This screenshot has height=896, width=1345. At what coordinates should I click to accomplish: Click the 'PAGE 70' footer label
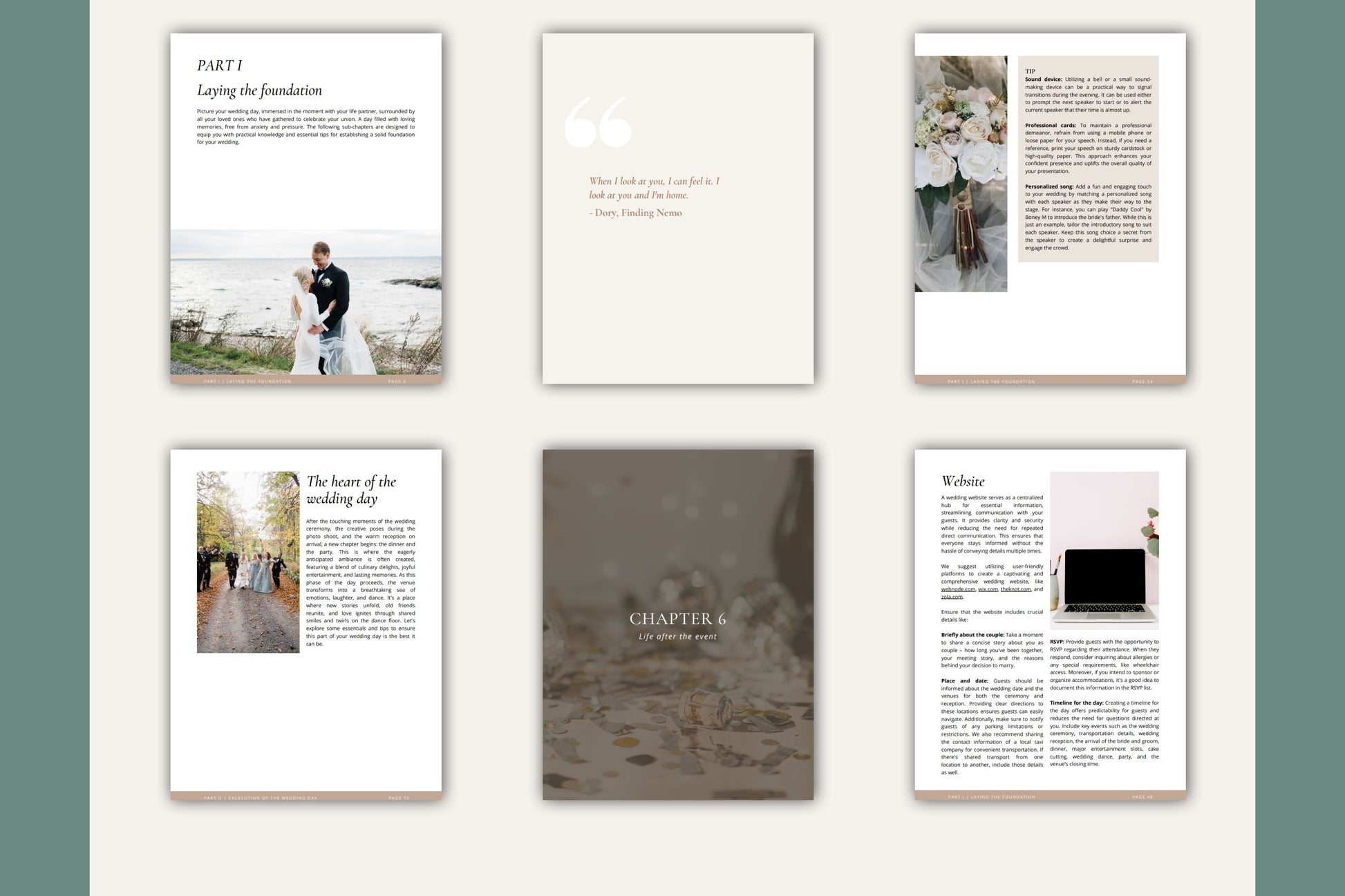399,798
